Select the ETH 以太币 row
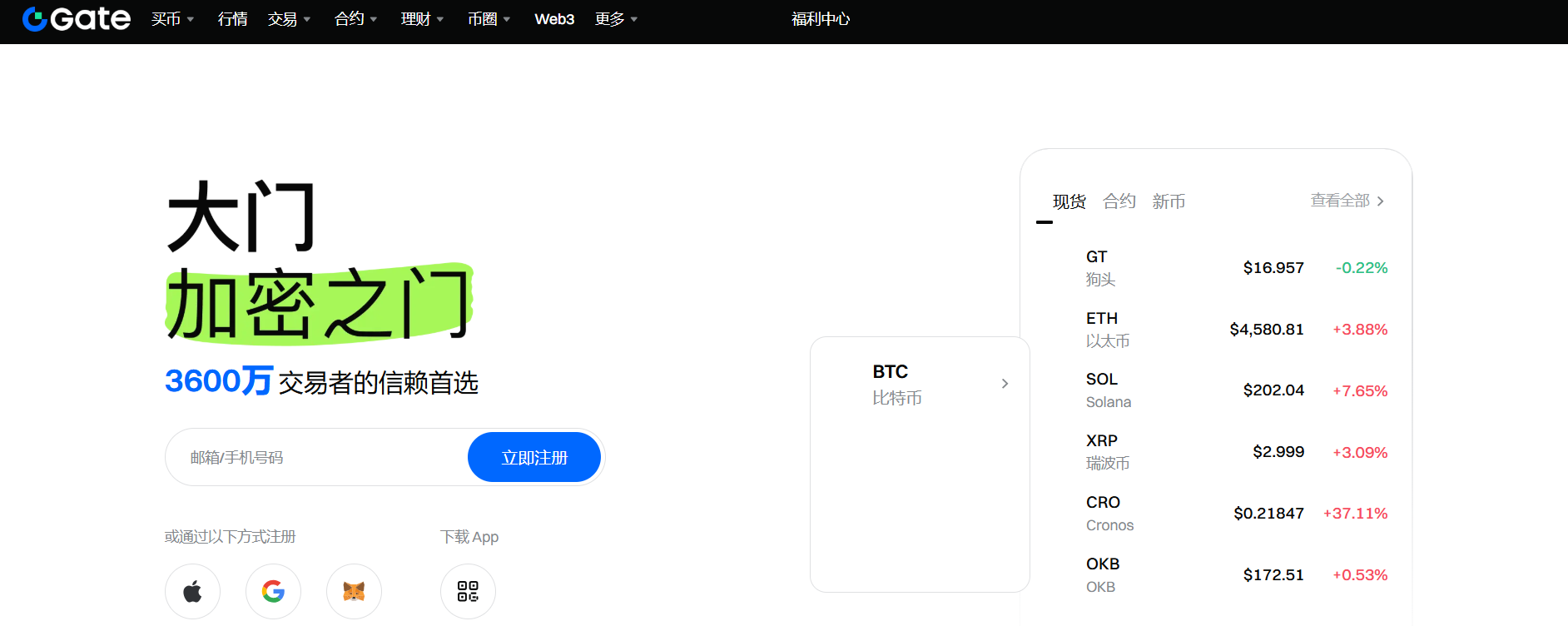The width and height of the screenshot is (1568, 626). (x=1215, y=330)
